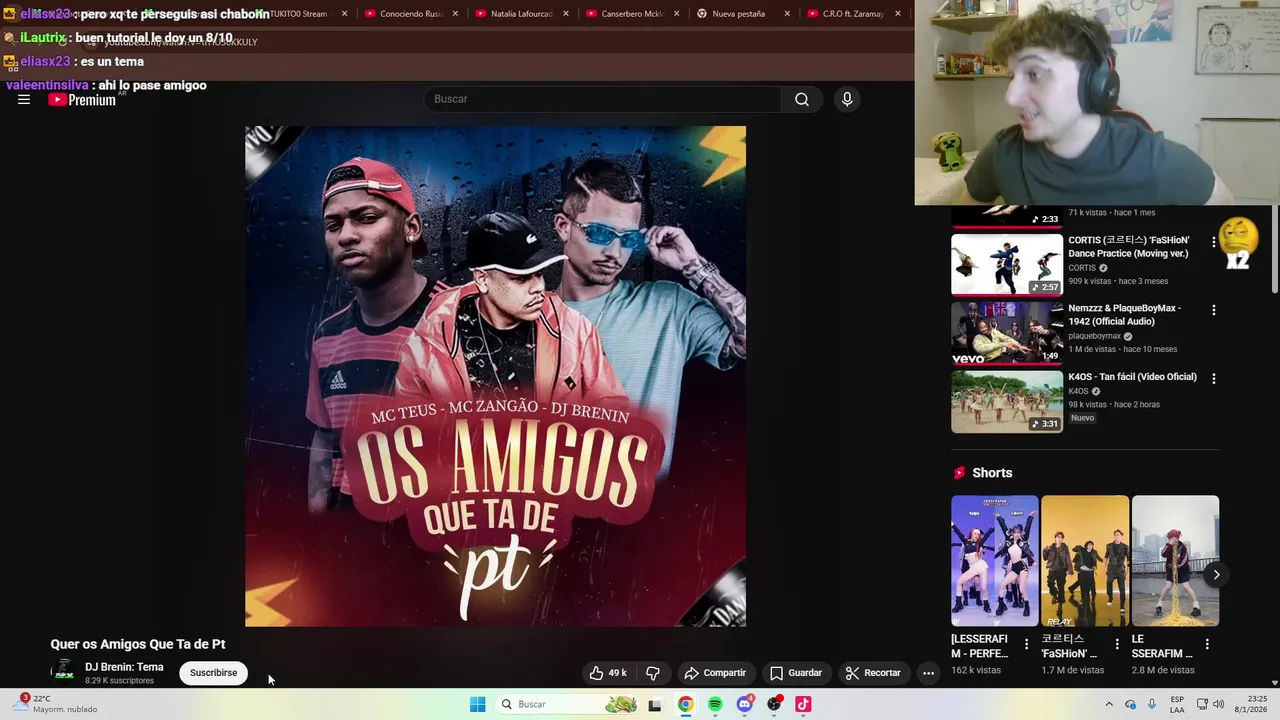Image resolution: width=1280 pixels, height=720 pixels.
Task: Open TikTok app from taskbar
Action: [803, 705]
